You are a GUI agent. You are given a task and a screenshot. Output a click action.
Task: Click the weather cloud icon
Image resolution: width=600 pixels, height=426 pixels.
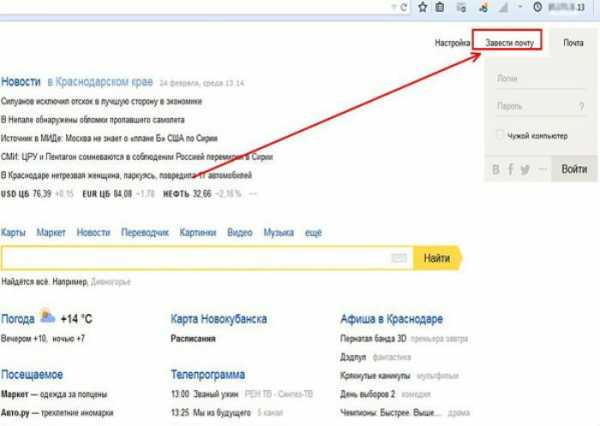point(47,316)
